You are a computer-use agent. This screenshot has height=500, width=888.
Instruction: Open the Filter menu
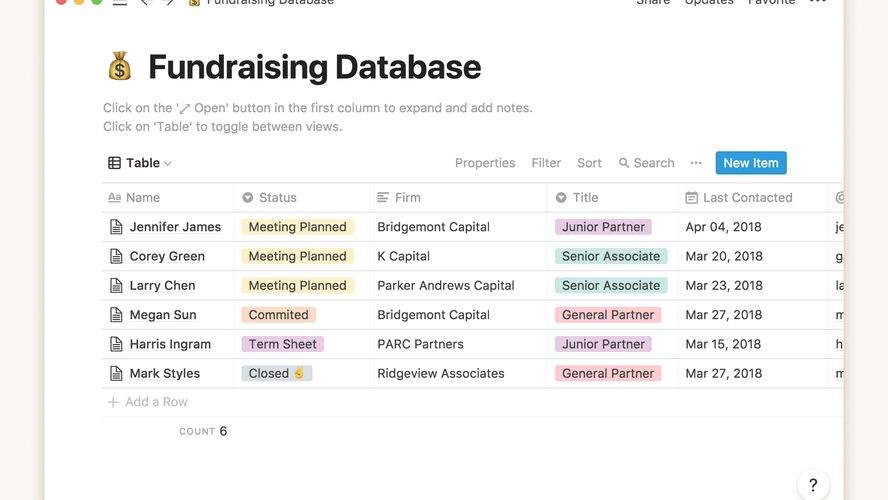click(x=546, y=163)
